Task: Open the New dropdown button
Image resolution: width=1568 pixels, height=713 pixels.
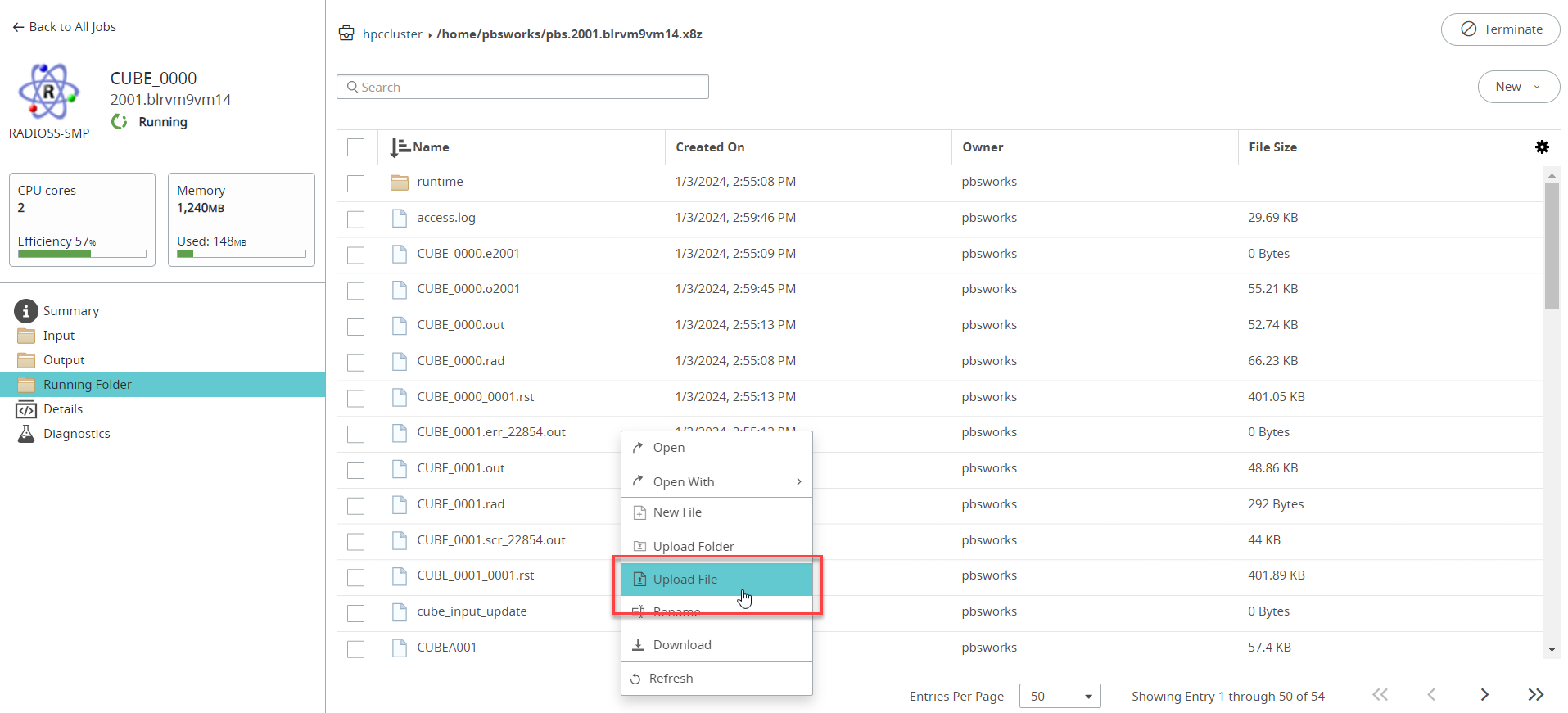Action: 1519,87
